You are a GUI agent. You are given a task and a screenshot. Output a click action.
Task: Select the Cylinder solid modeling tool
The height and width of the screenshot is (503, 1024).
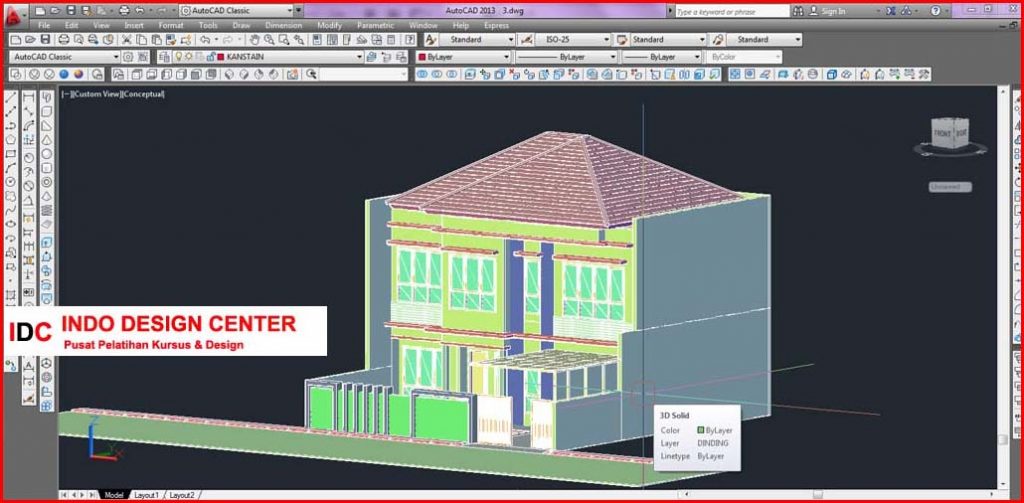pyautogui.click(x=46, y=168)
